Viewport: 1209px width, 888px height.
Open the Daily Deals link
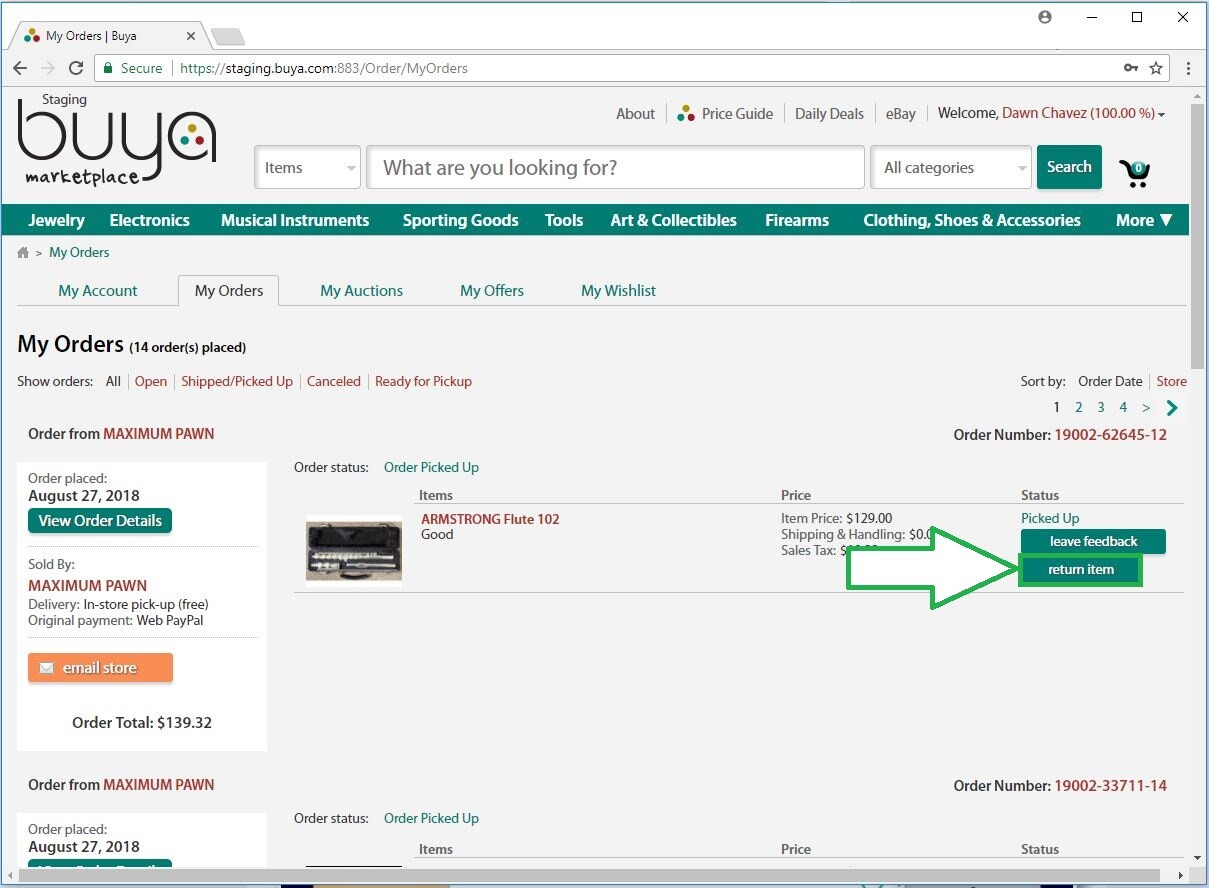pyautogui.click(x=829, y=113)
